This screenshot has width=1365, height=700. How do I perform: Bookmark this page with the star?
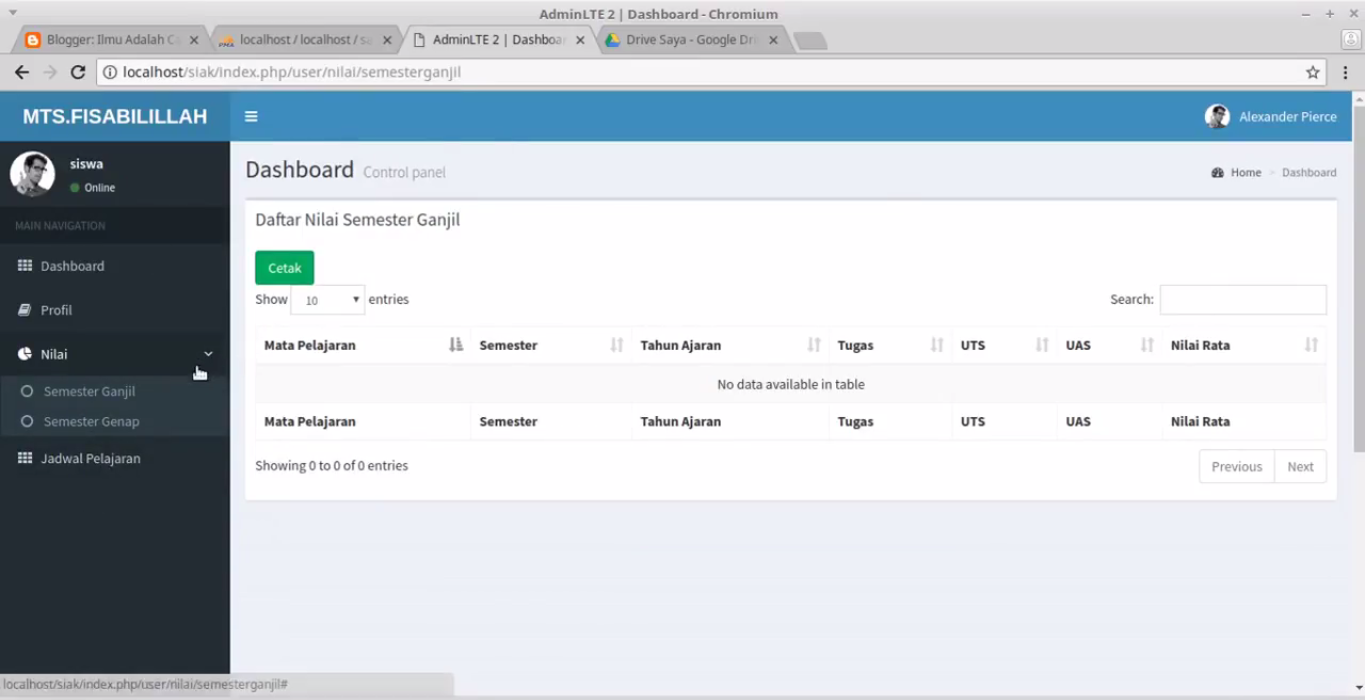[x=1313, y=72]
